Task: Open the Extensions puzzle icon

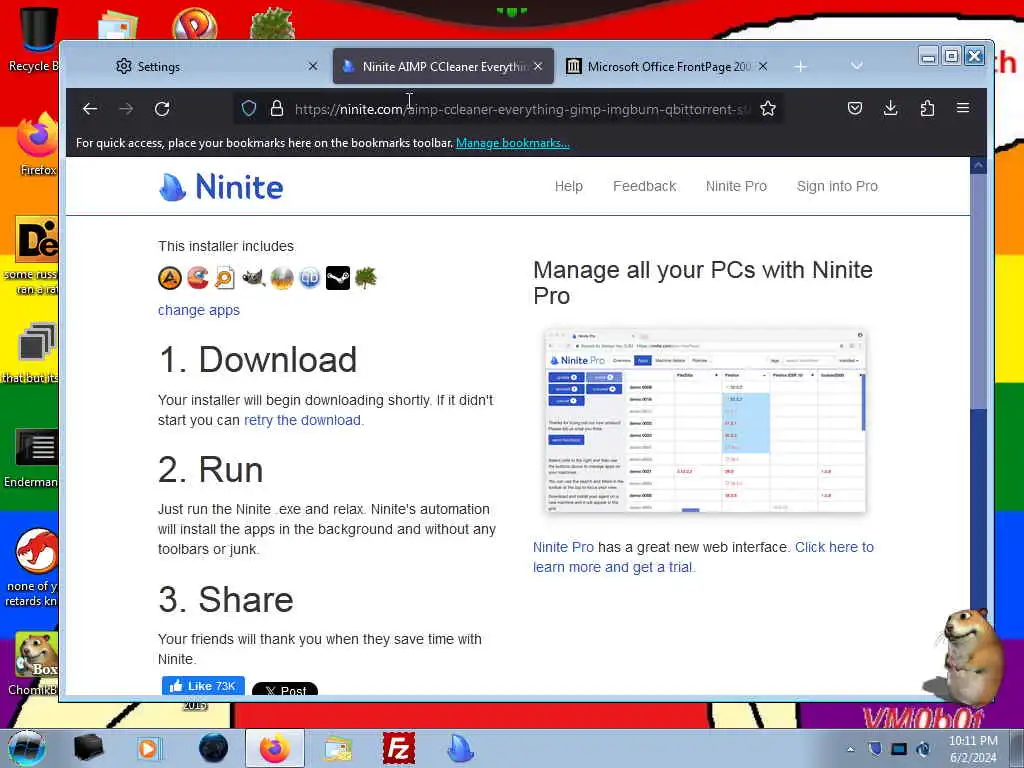Action: [x=927, y=108]
